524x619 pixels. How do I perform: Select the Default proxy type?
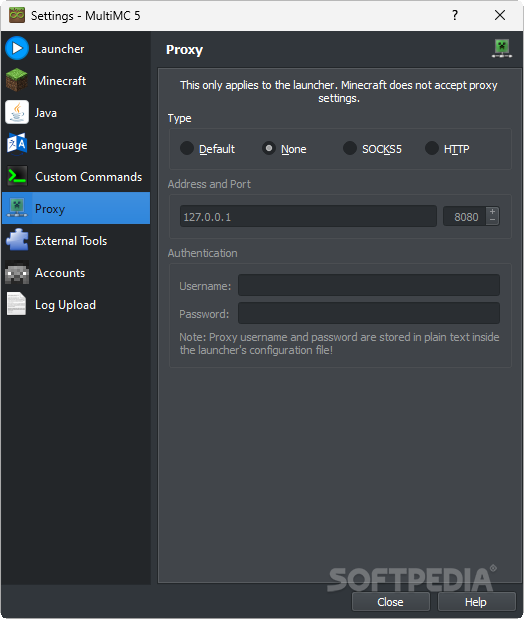pos(208,149)
